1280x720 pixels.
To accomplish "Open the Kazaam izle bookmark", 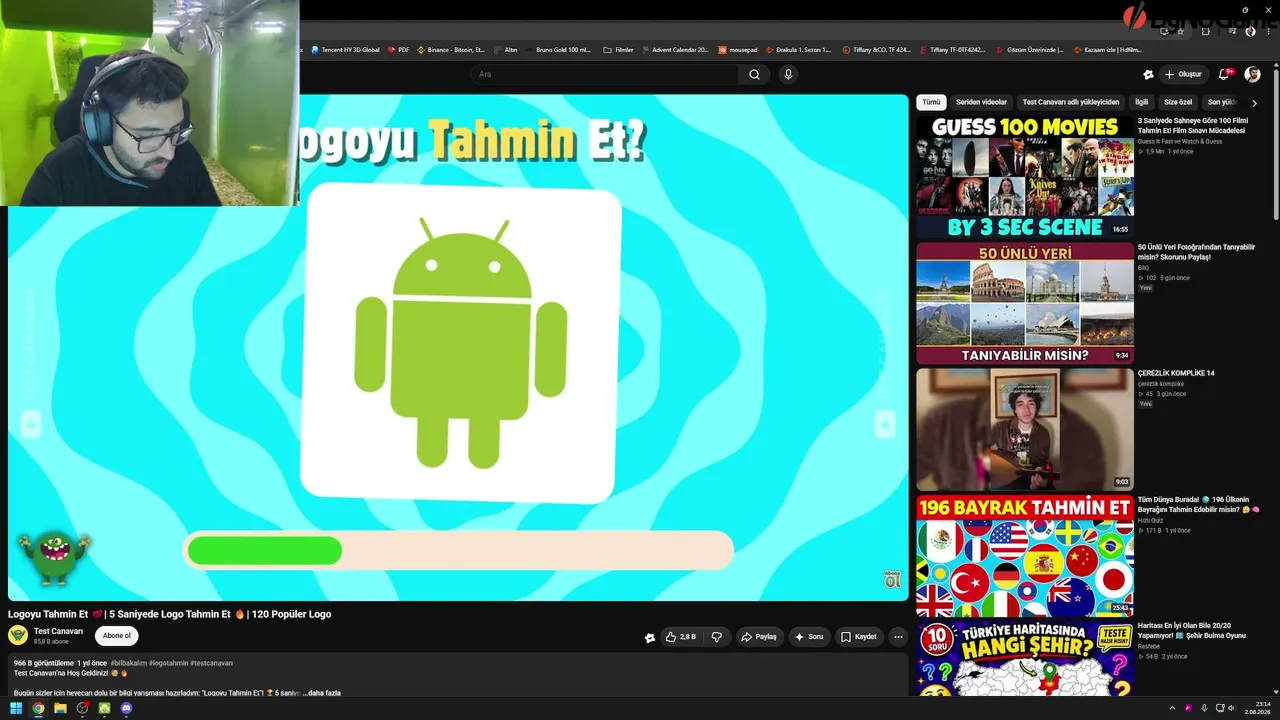I will [x=1108, y=49].
